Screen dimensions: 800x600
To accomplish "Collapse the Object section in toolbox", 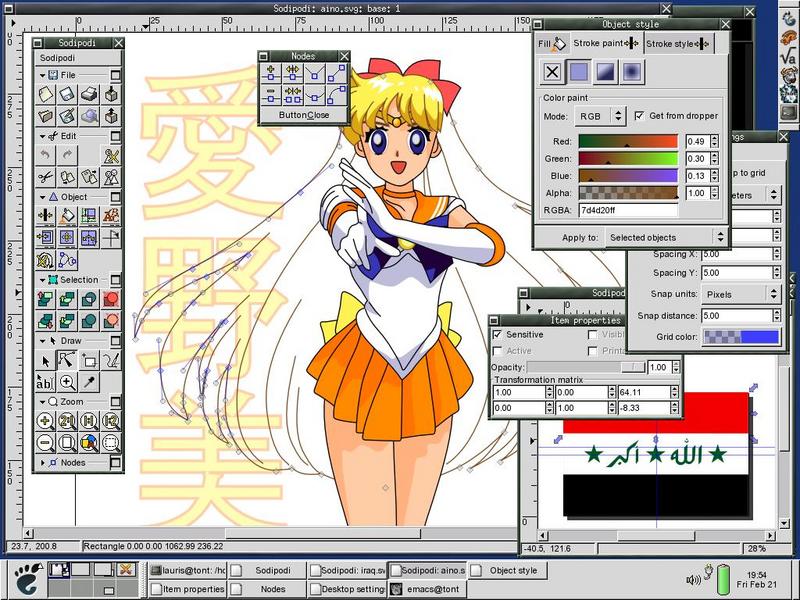I will coord(42,197).
